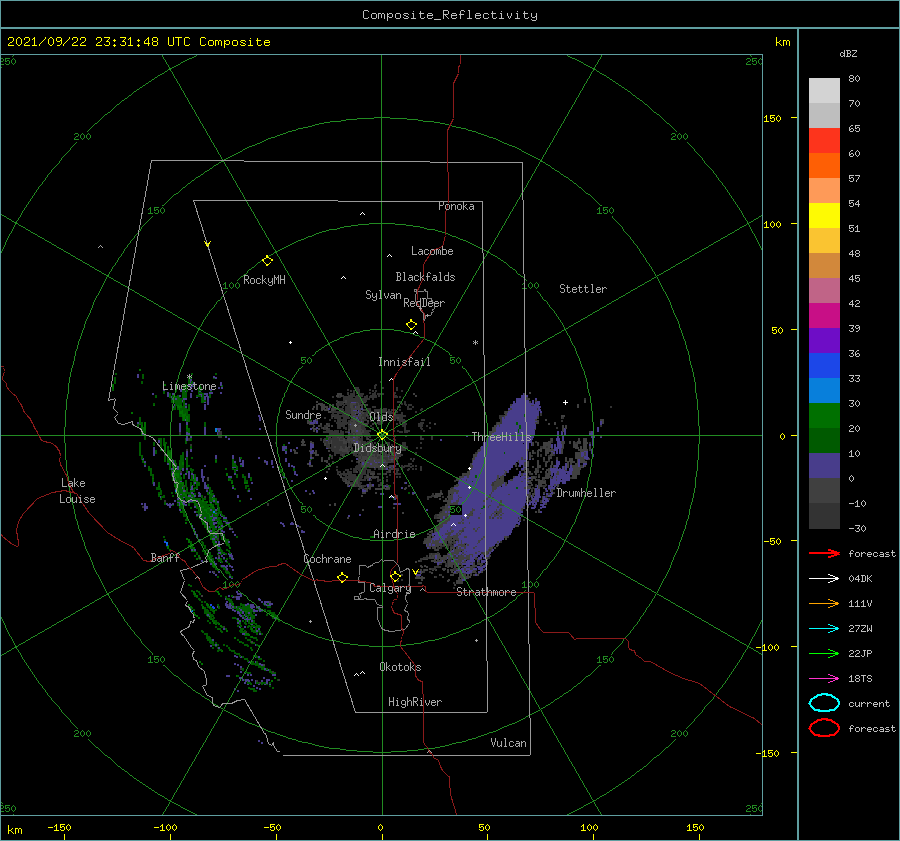This screenshot has width=900, height=841.
Task: Select the light grey 70 dBZ color swatch
Action: (x=824, y=91)
